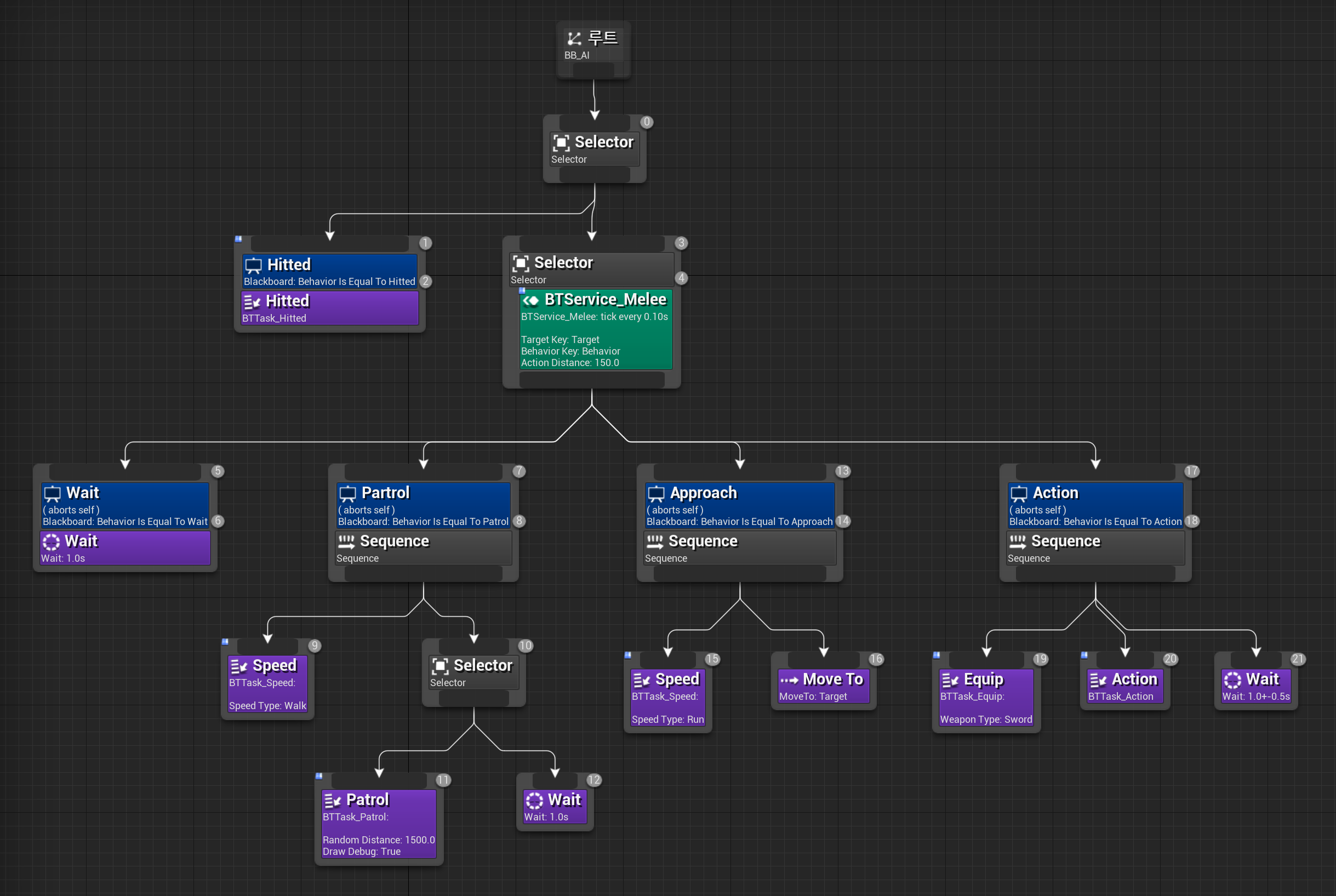Click the Equip task icon
The image size is (1336, 896).
[949, 680]
